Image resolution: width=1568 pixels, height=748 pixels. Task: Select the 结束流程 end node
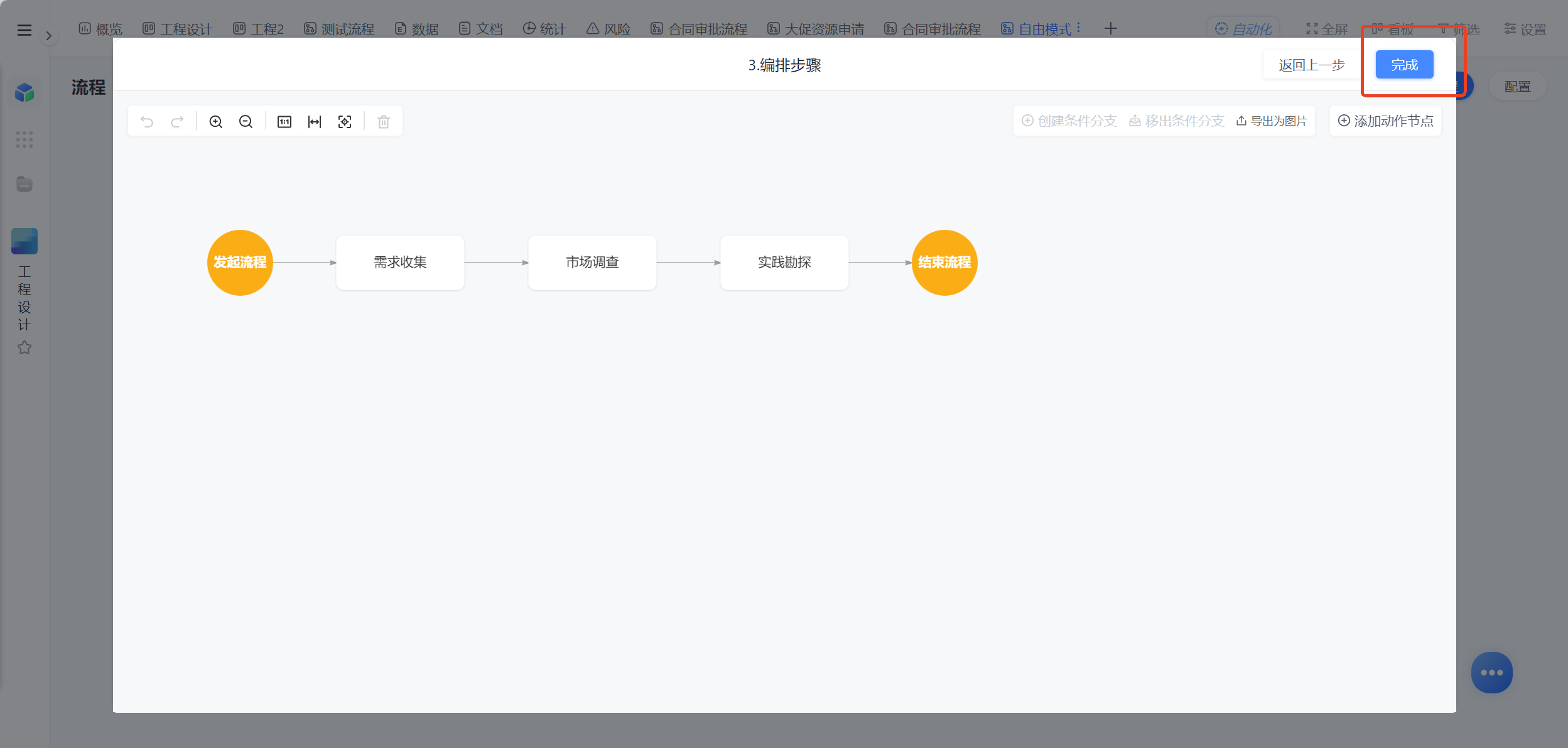click(x=944, y=263)
